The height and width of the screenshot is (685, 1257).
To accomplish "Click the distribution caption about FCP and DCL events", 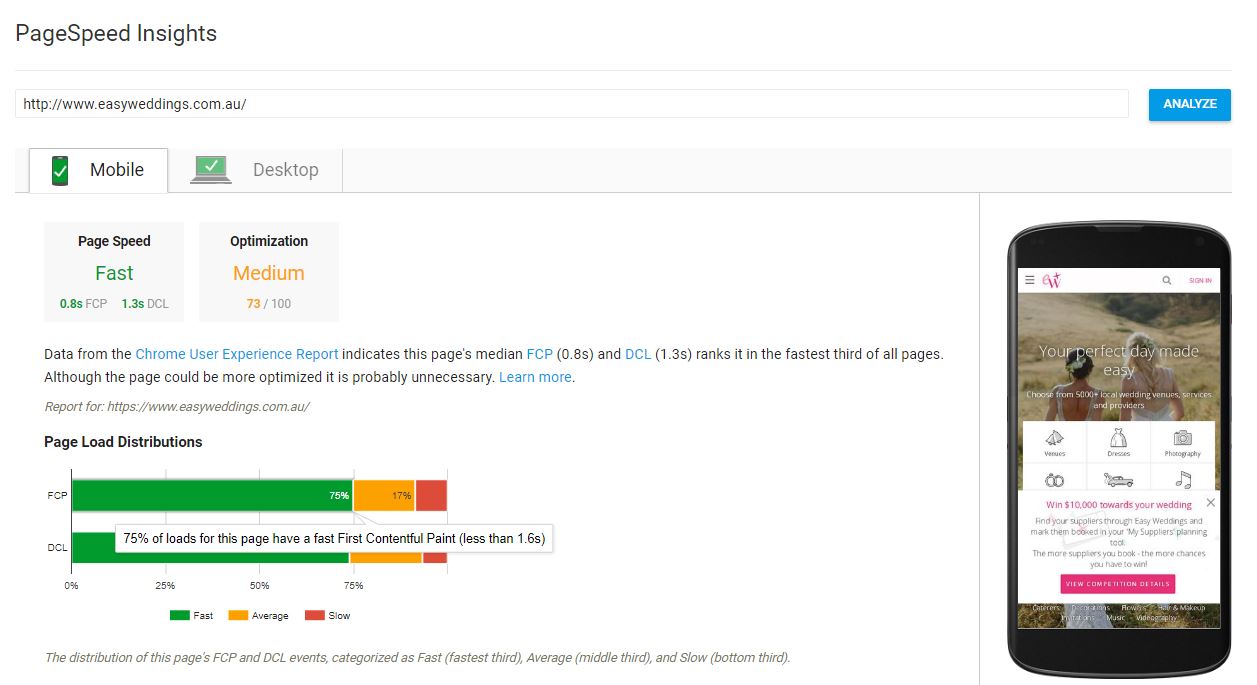I will 417,658.
